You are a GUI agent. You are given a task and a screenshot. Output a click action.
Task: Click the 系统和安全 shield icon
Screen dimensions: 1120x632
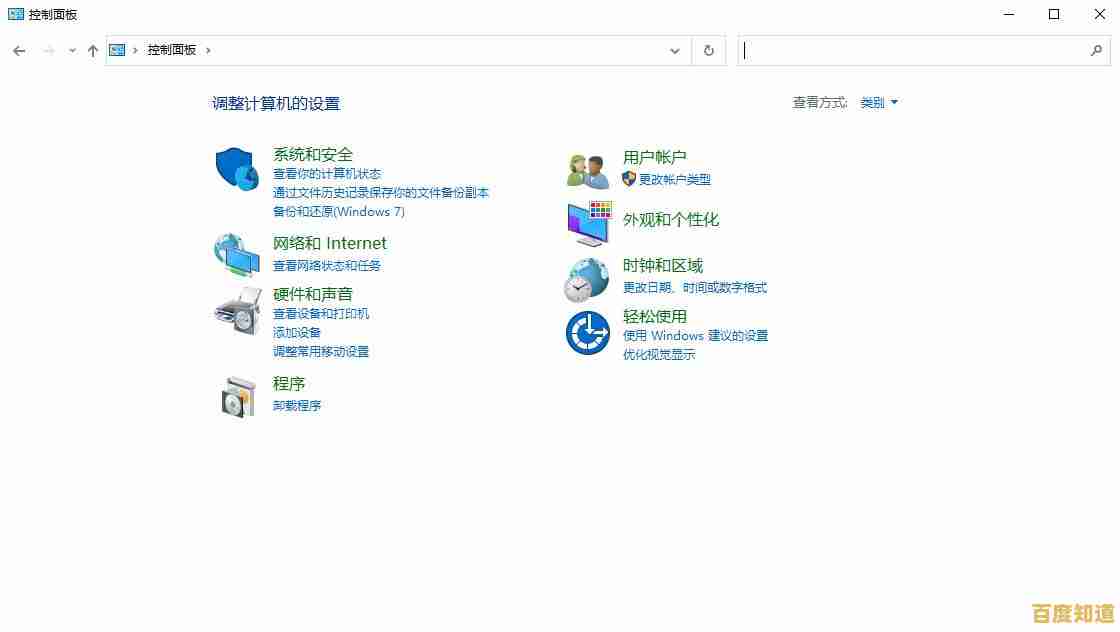click(236, 170)
